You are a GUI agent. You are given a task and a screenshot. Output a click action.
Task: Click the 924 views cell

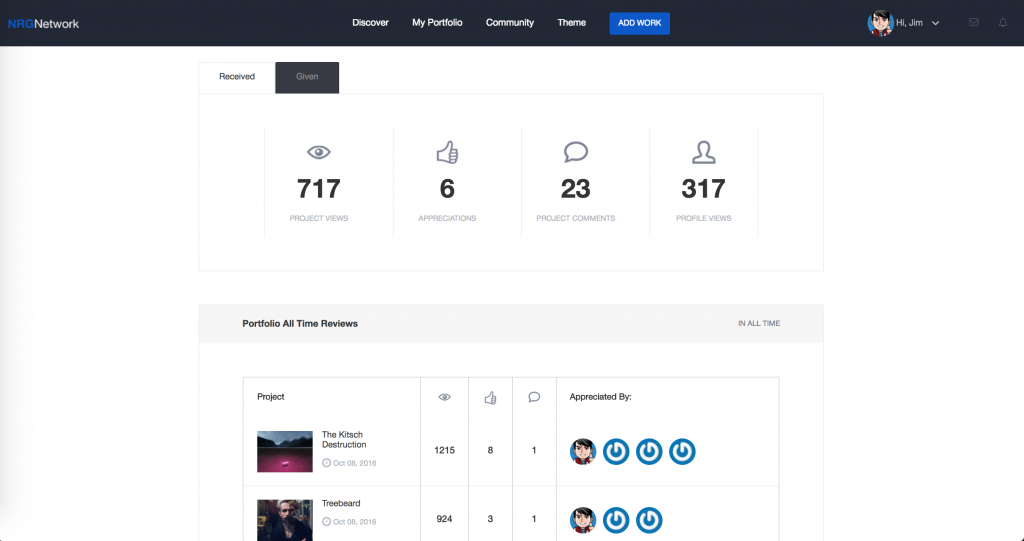tap(444, 519)
